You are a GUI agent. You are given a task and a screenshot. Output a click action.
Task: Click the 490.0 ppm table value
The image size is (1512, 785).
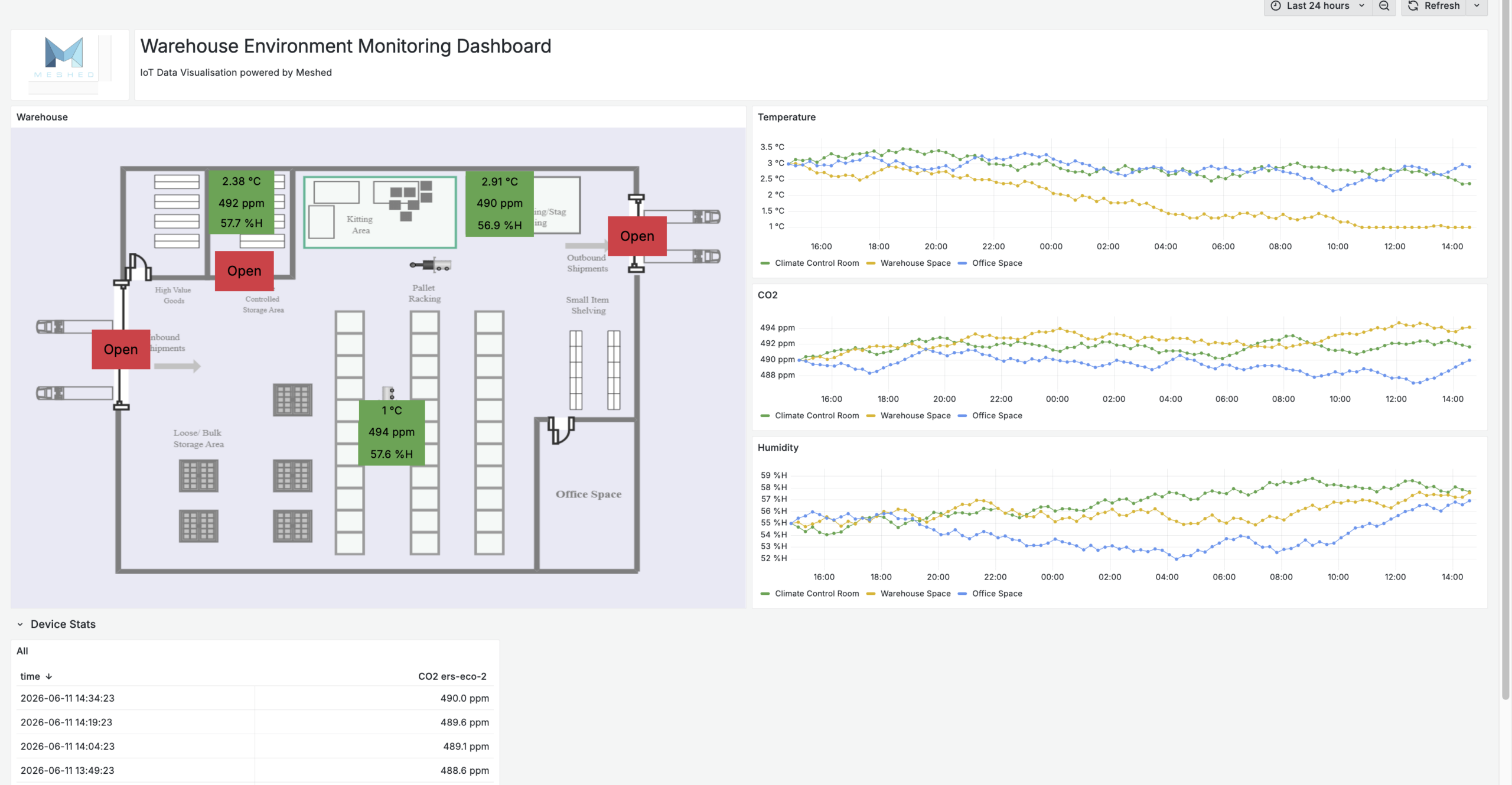[x=464, y=698]
